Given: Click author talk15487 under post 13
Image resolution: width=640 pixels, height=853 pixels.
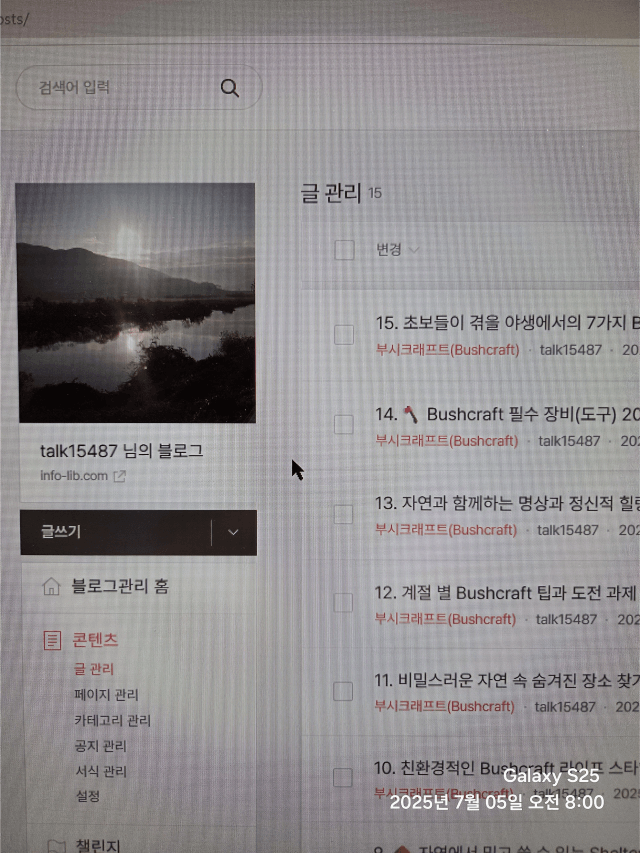Looking at the screenshot, I should coord(568,530).
